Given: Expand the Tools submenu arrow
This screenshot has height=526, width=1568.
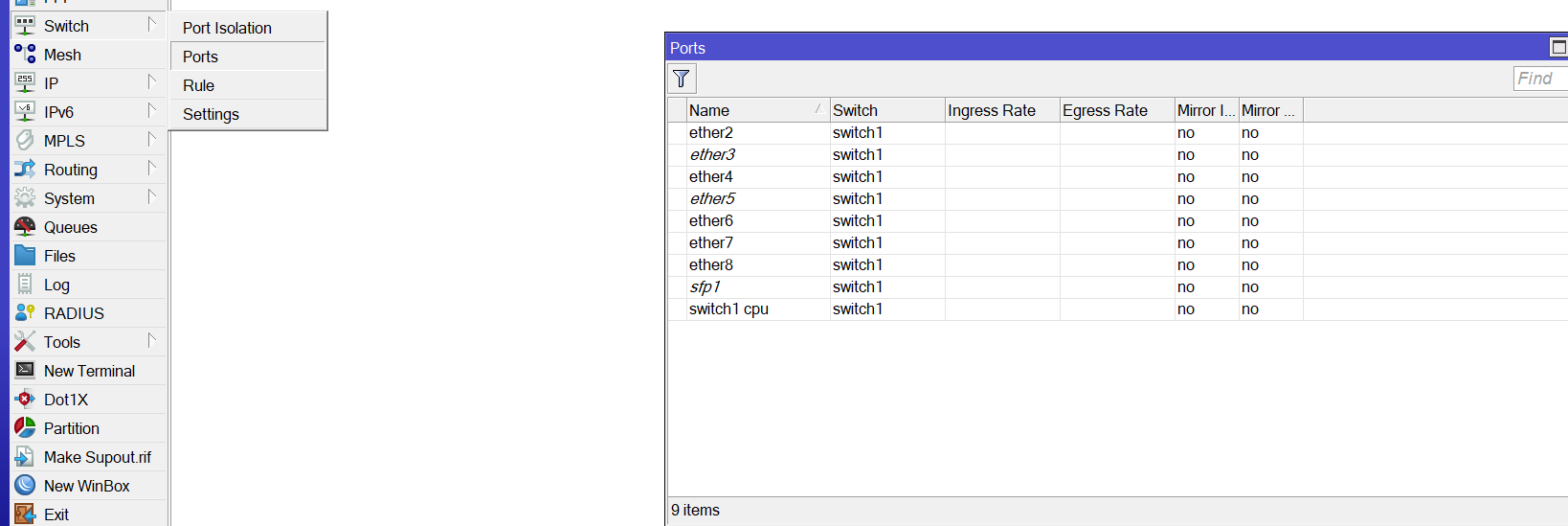Looking at the screenshot, I should coord(151,341).
